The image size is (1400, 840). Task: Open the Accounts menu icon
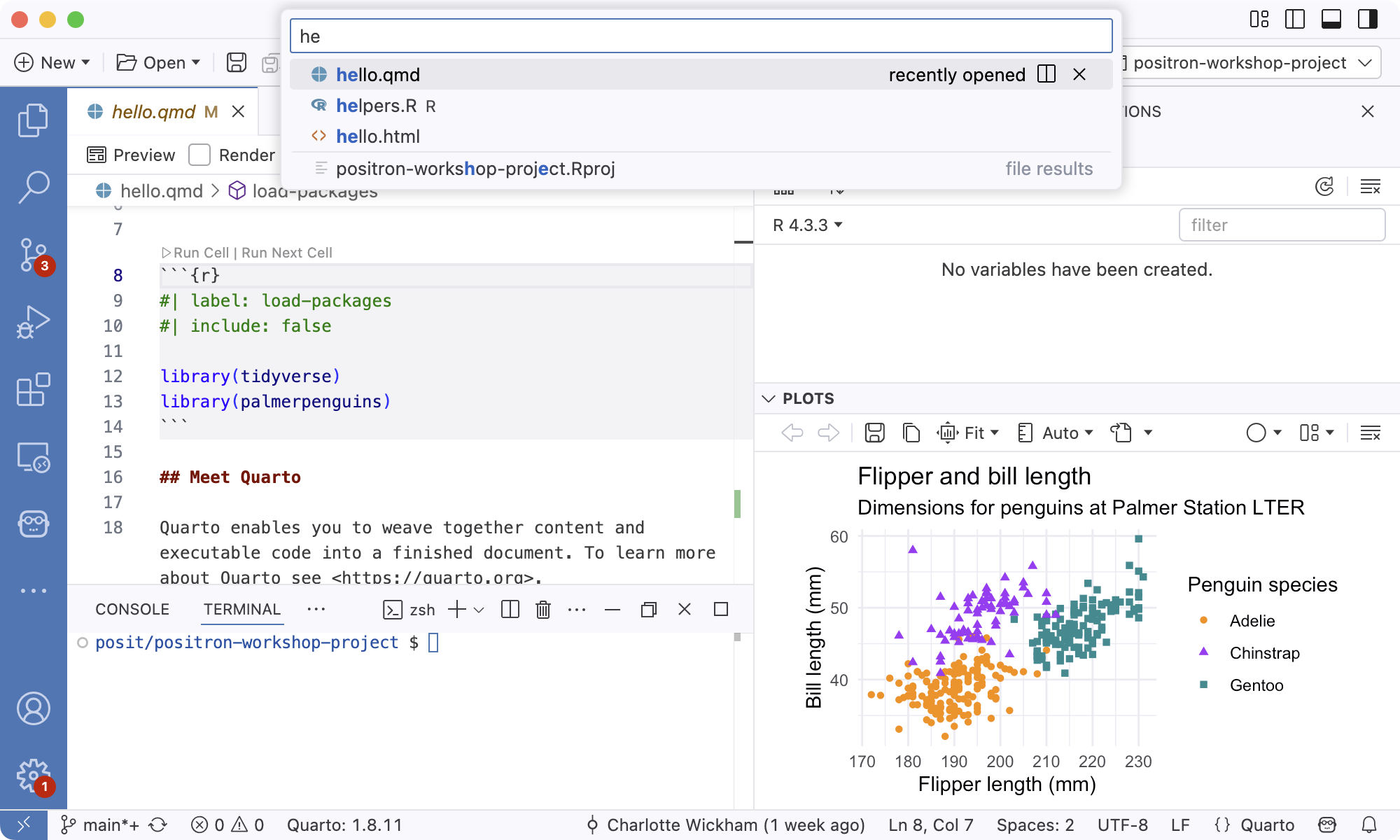click(x=33, y=708)
